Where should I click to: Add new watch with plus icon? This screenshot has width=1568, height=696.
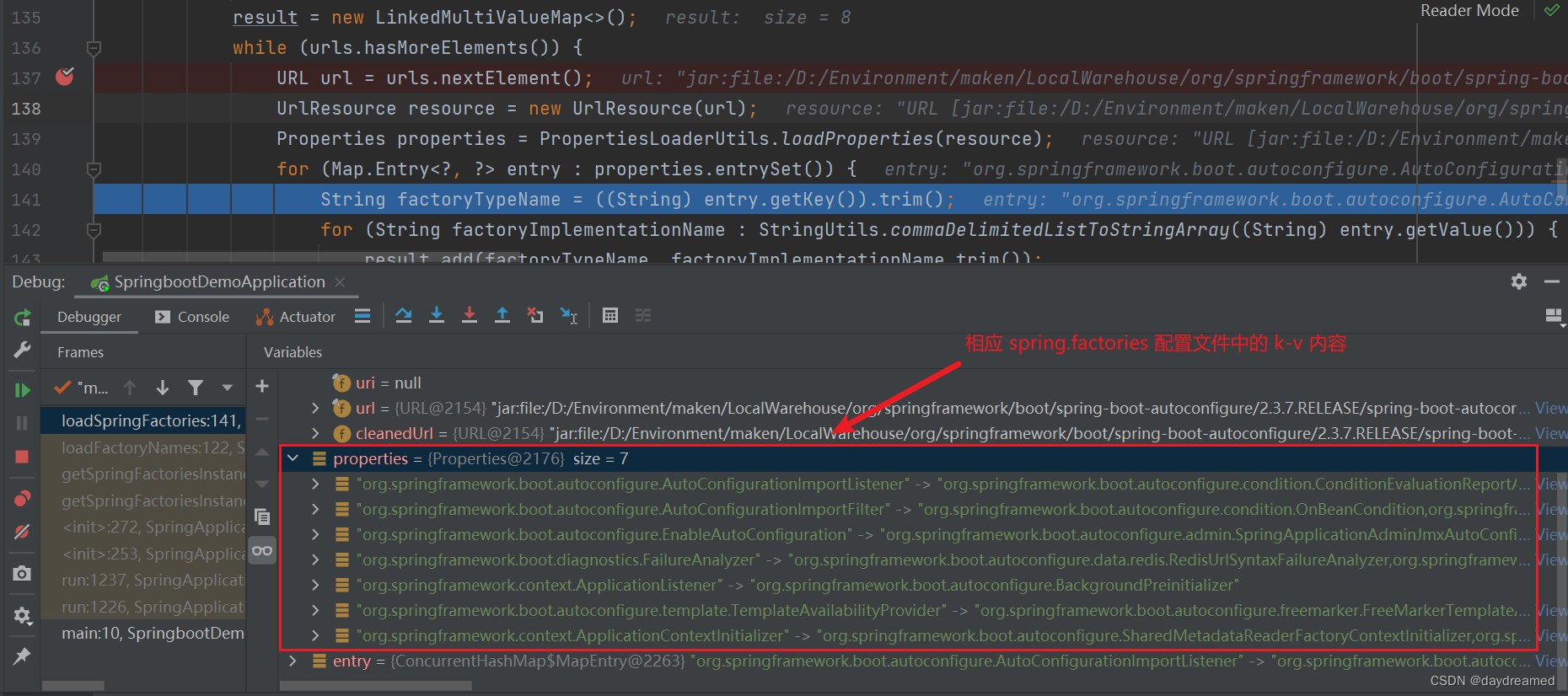[x=262, y=386]
